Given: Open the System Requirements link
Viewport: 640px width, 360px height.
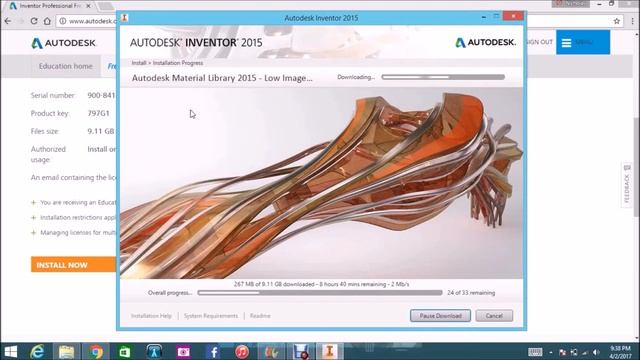Looking at the screenshot, I should [211, 316].
